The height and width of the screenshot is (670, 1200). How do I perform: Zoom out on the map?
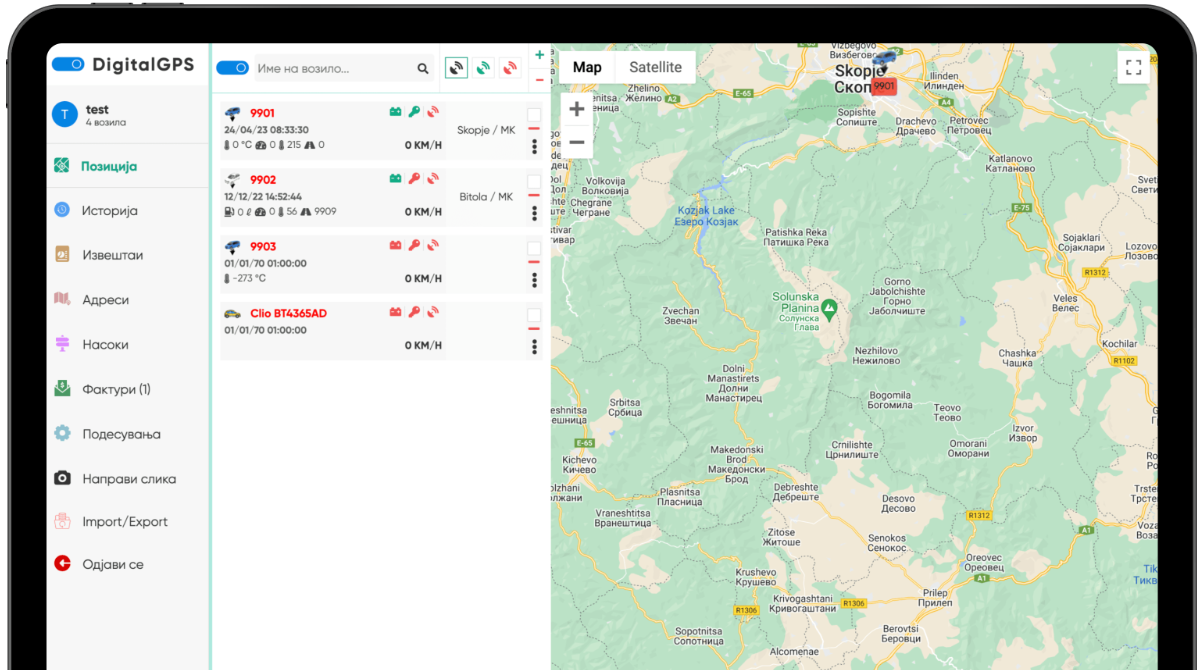577,142
